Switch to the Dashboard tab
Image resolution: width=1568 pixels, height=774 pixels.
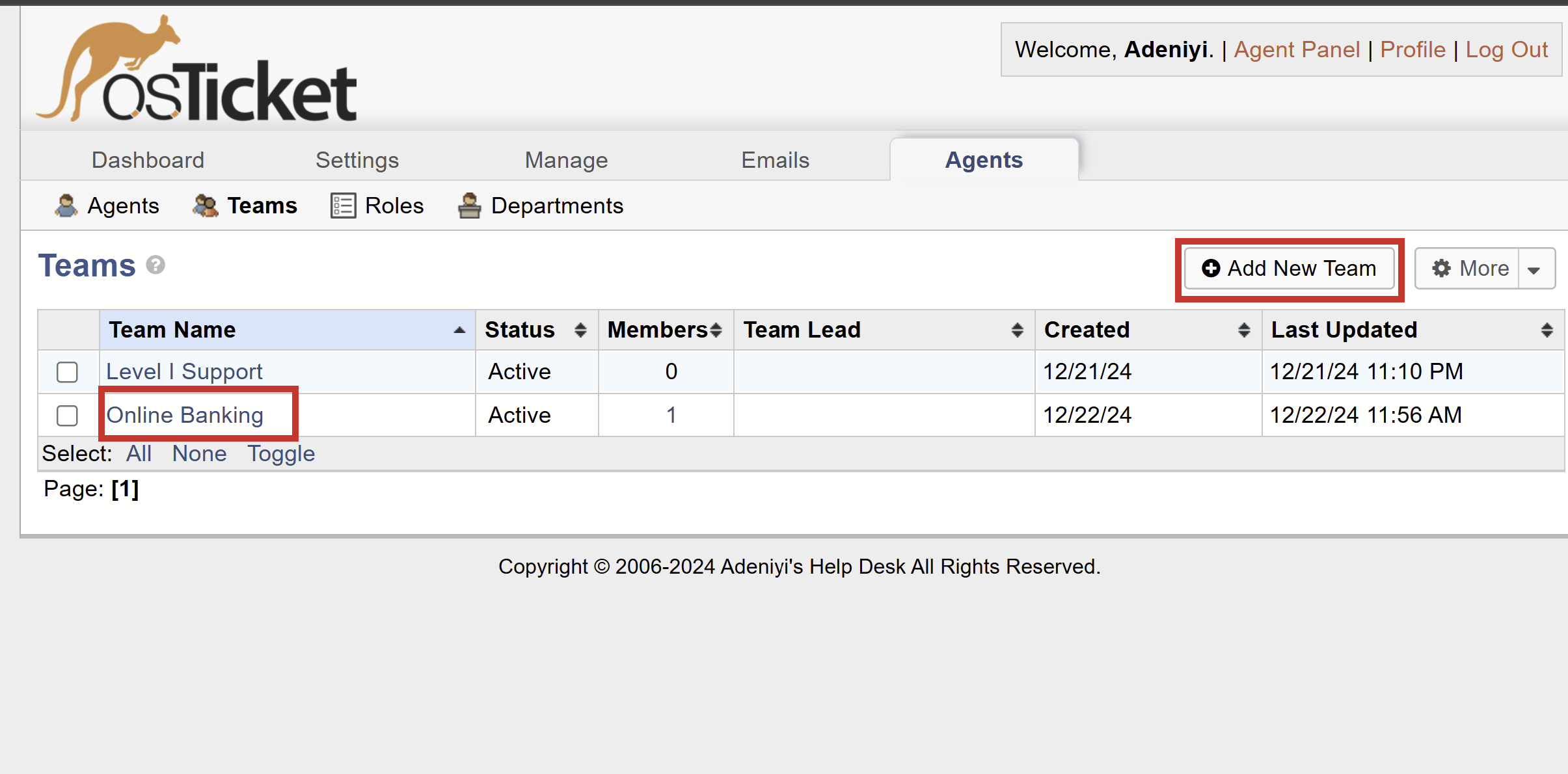[148, 160]
